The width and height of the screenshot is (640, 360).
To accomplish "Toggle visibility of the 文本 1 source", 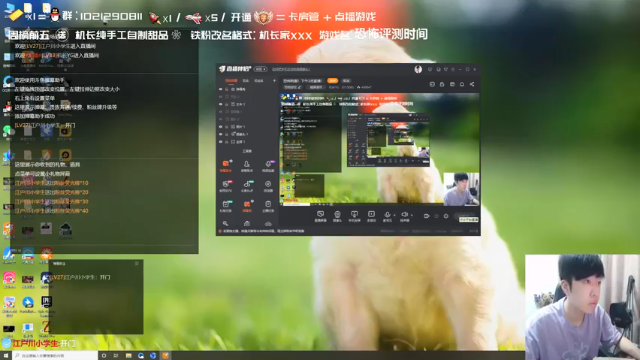I will click(x=221, y=104).
